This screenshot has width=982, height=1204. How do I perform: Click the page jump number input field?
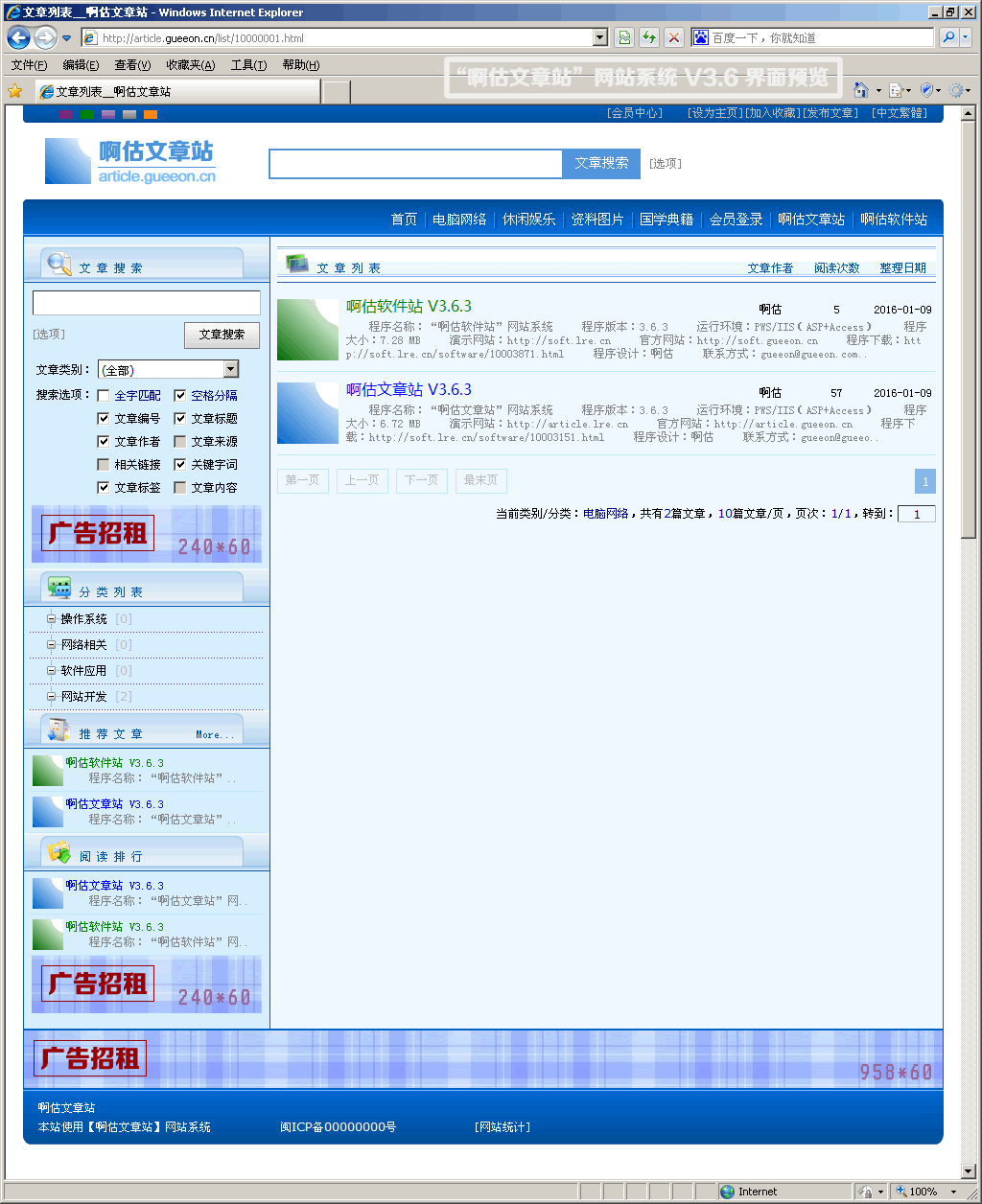(x=916, y=514)
